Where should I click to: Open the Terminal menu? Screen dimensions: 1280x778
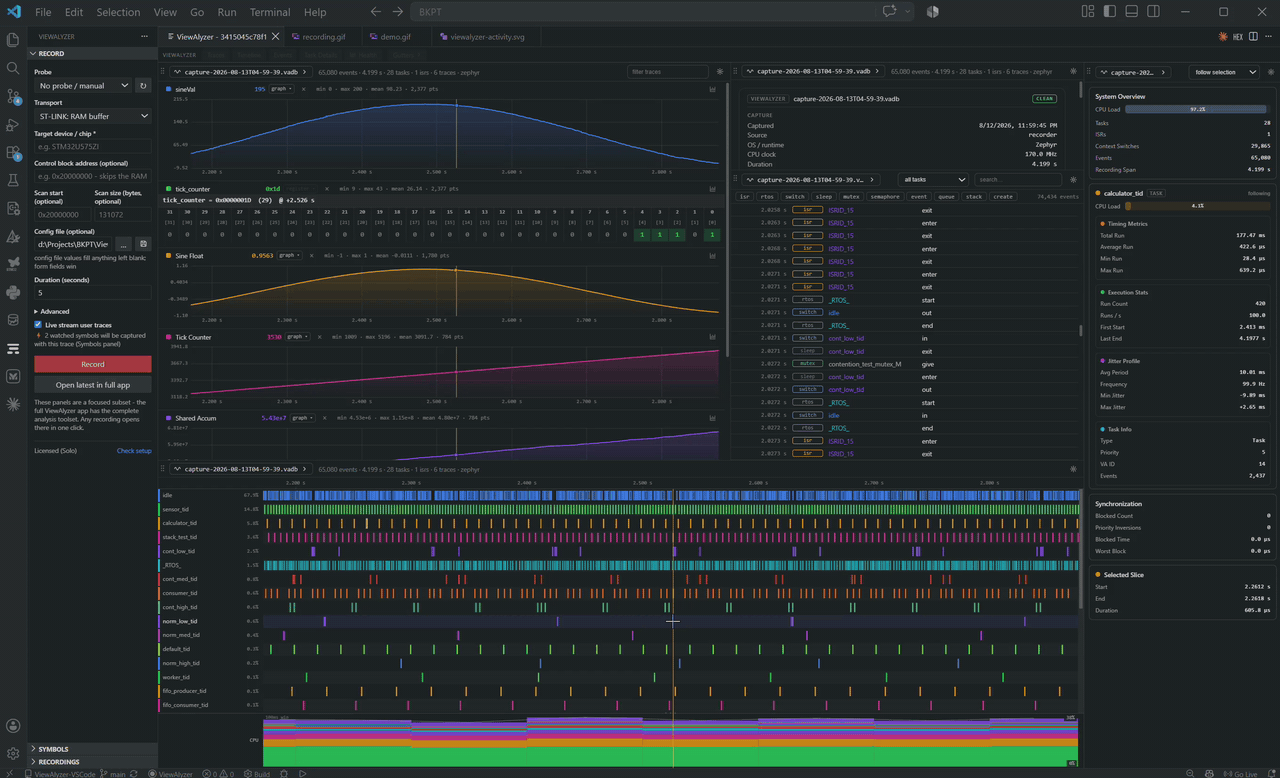[270, 12]
